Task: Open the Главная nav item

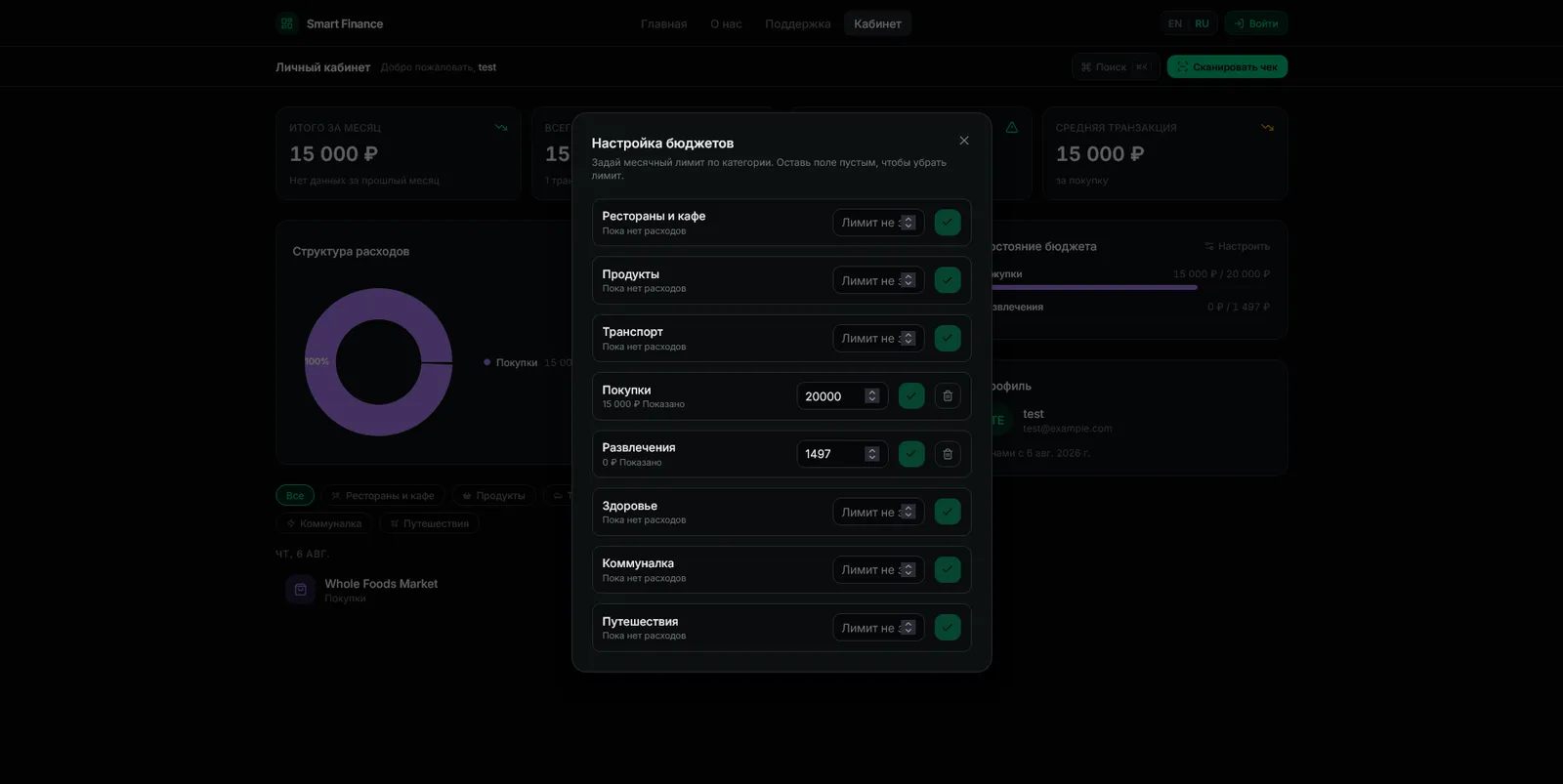Action: coord(664,23)
